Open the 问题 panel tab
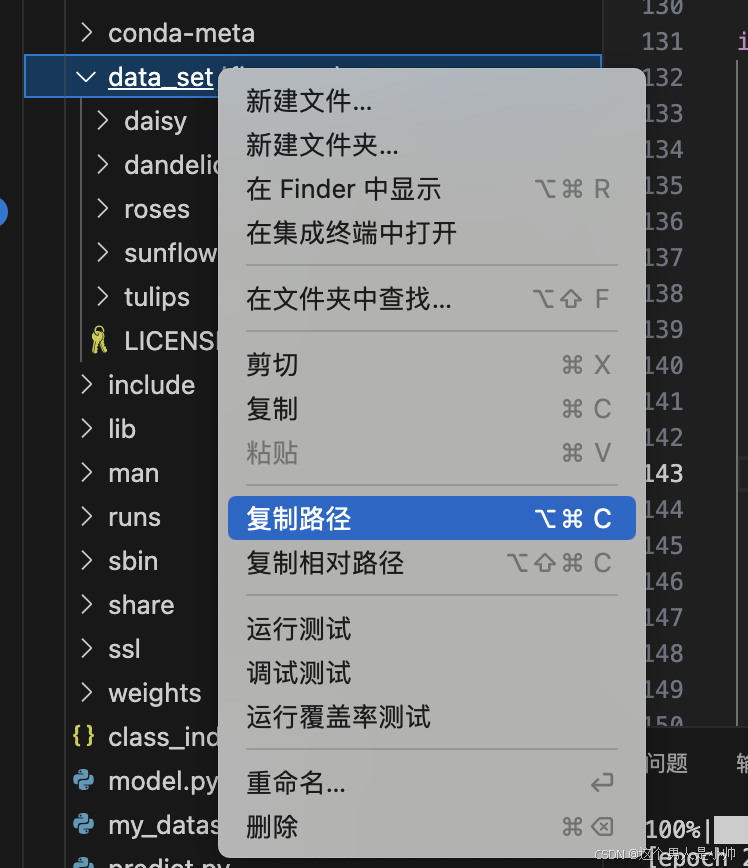The height and width of the screenshot is (868, 748). [668, 764]
